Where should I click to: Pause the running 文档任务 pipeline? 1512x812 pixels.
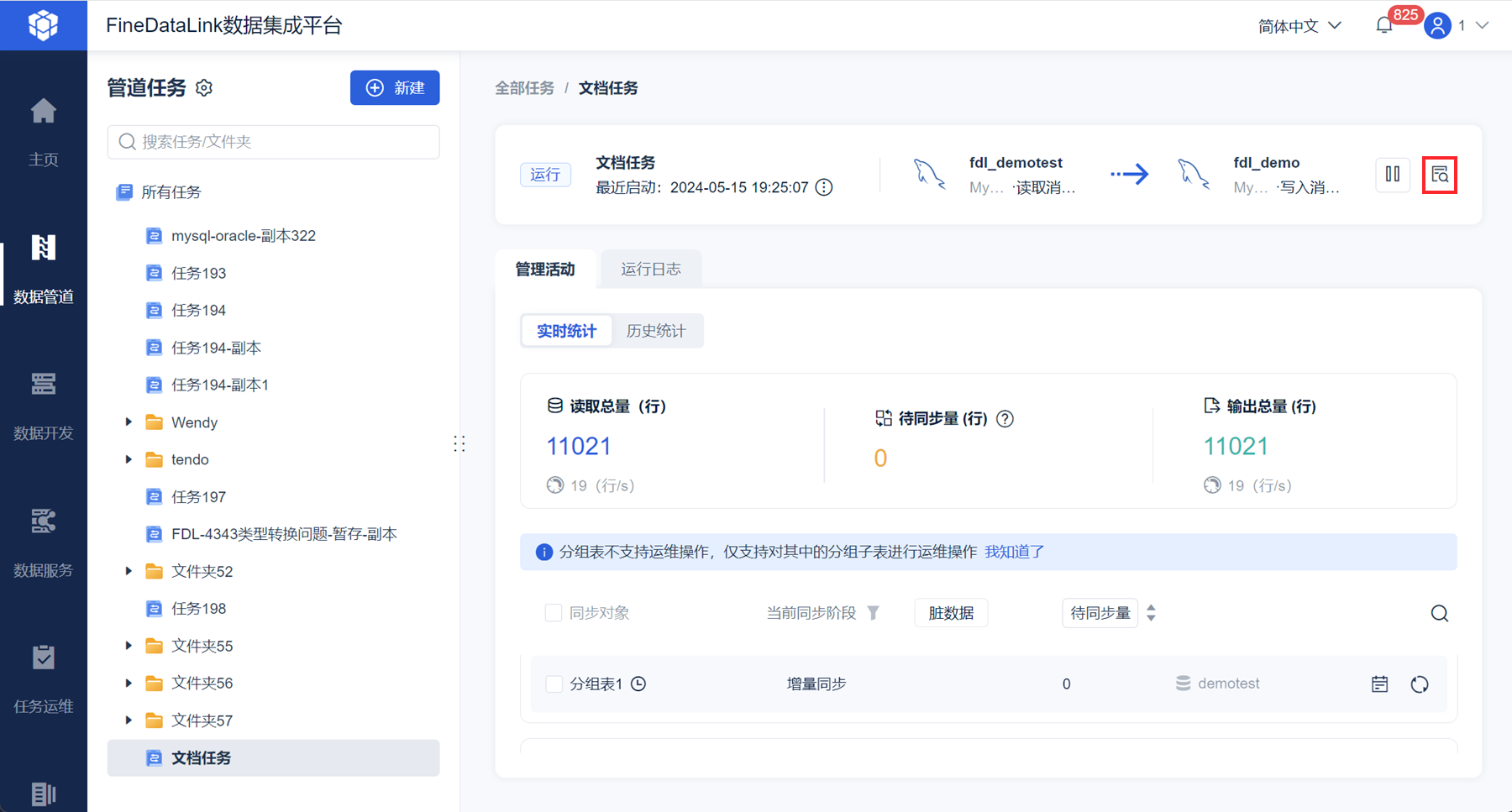pyautogui.click(x=1393, y=175)
